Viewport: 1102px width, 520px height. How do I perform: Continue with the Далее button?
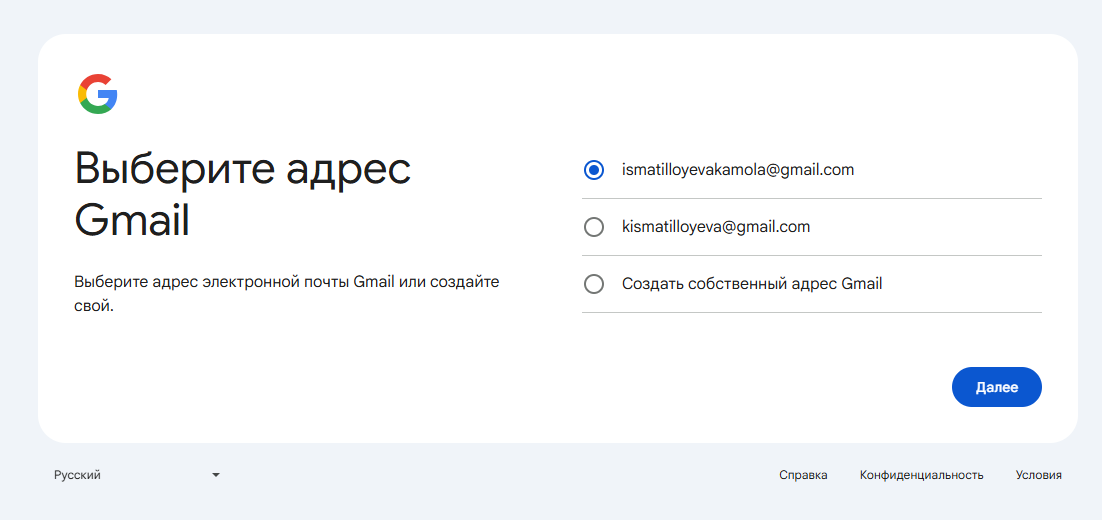point(997,387)
